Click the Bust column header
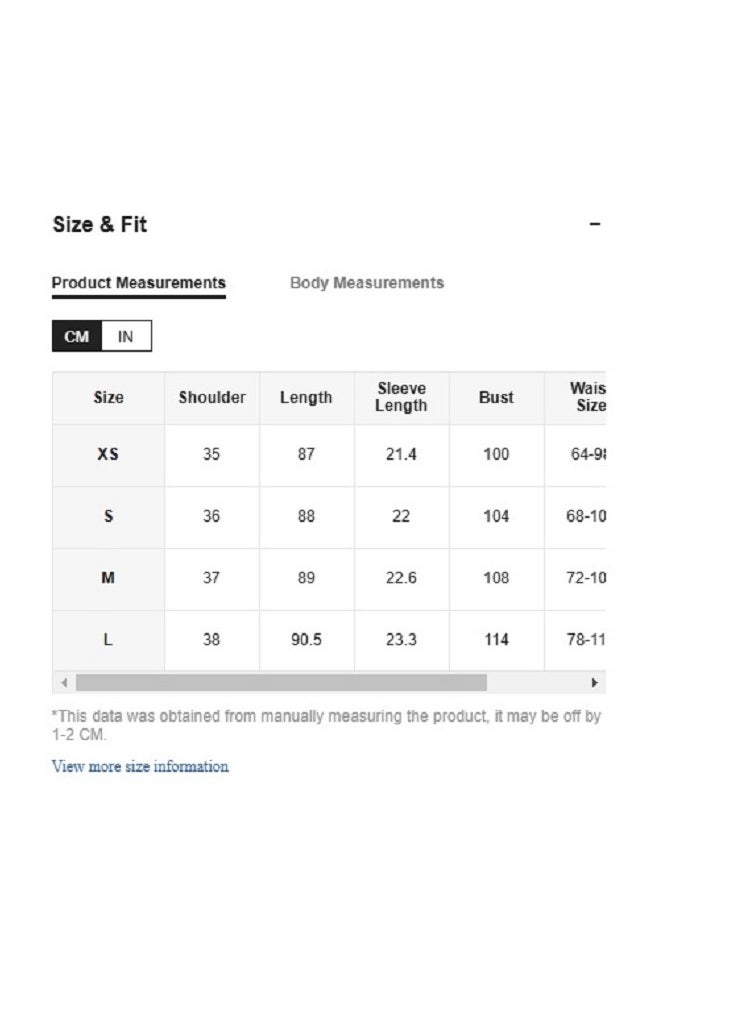 496,398
